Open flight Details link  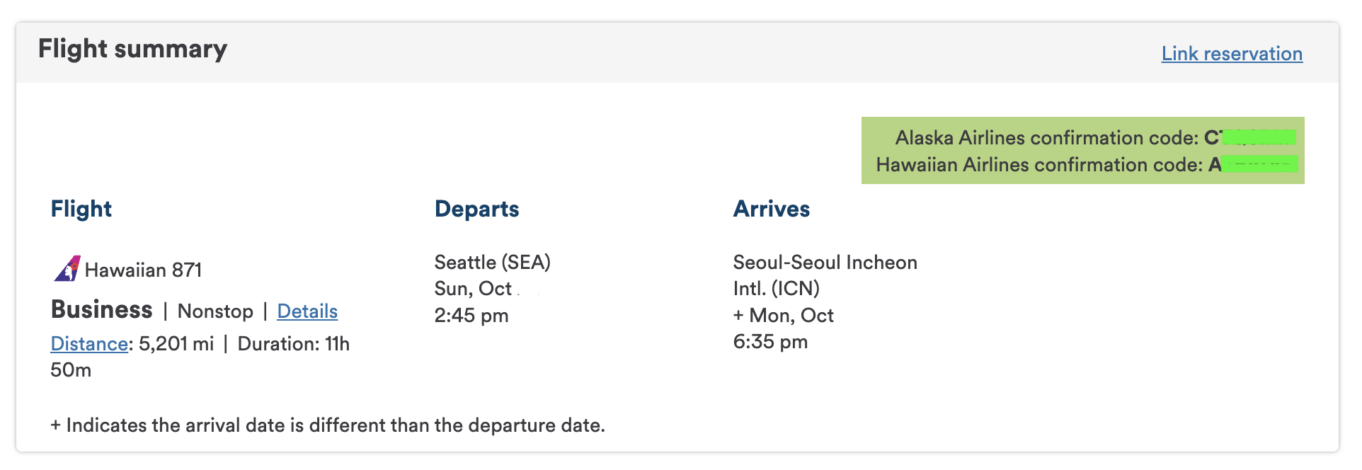click(307, 311)
